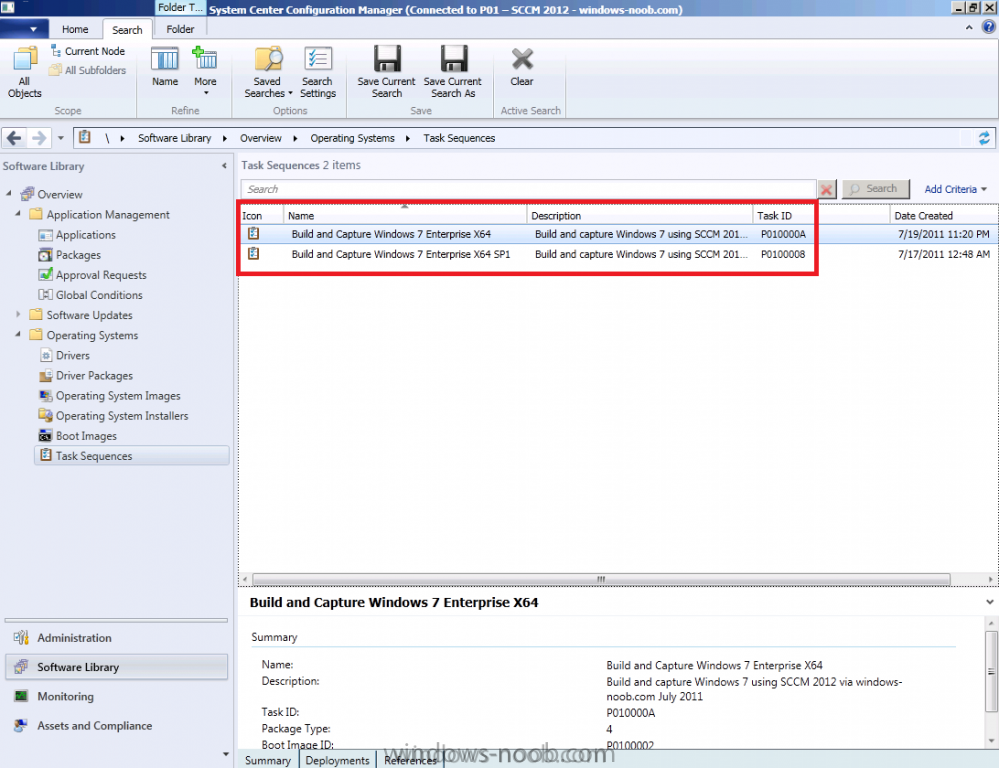Expand the dropdown arrow after Operating Systems breadcrumb
Screen dimensions: 999x768
(x=408, y=138)
